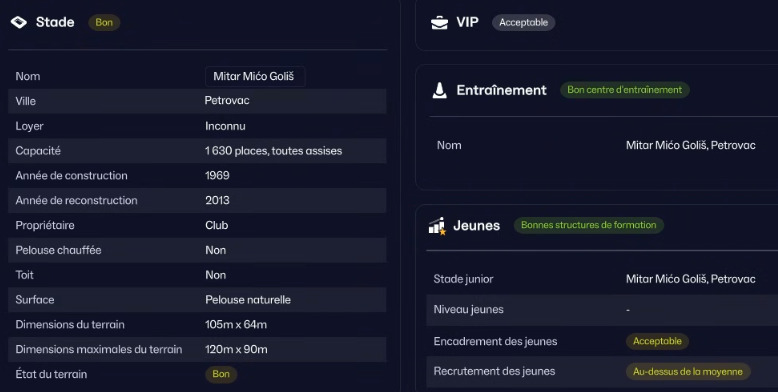Click the surface value Pelouse naturelle
This screenshot has width=778, height=392.
(x=248, y=300)
